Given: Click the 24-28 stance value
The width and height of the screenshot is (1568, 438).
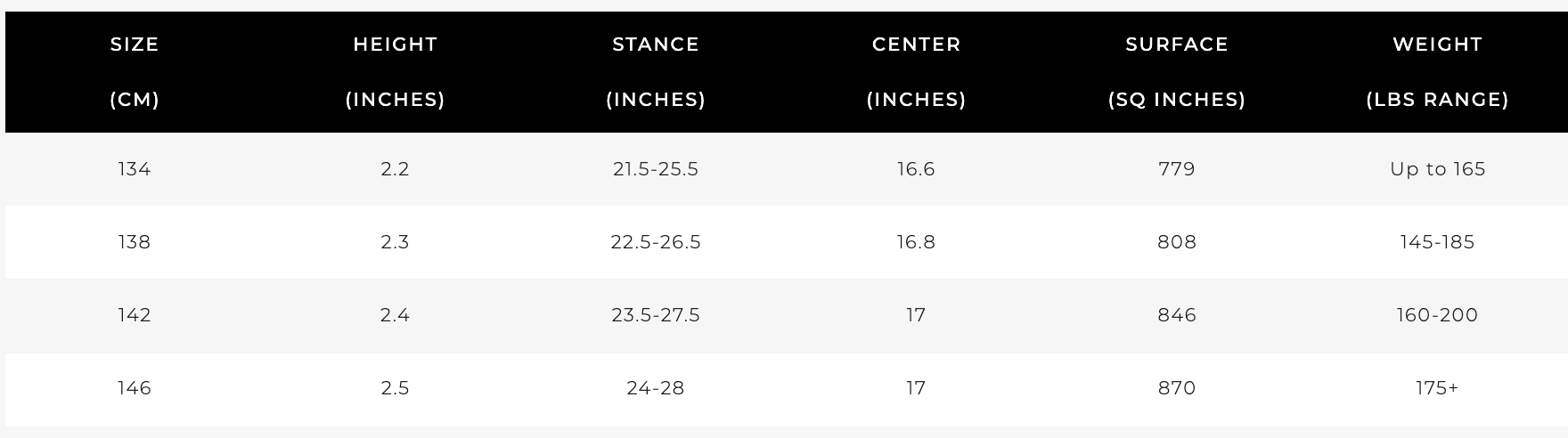Looking at the screenshot, I should pos(656,388).
